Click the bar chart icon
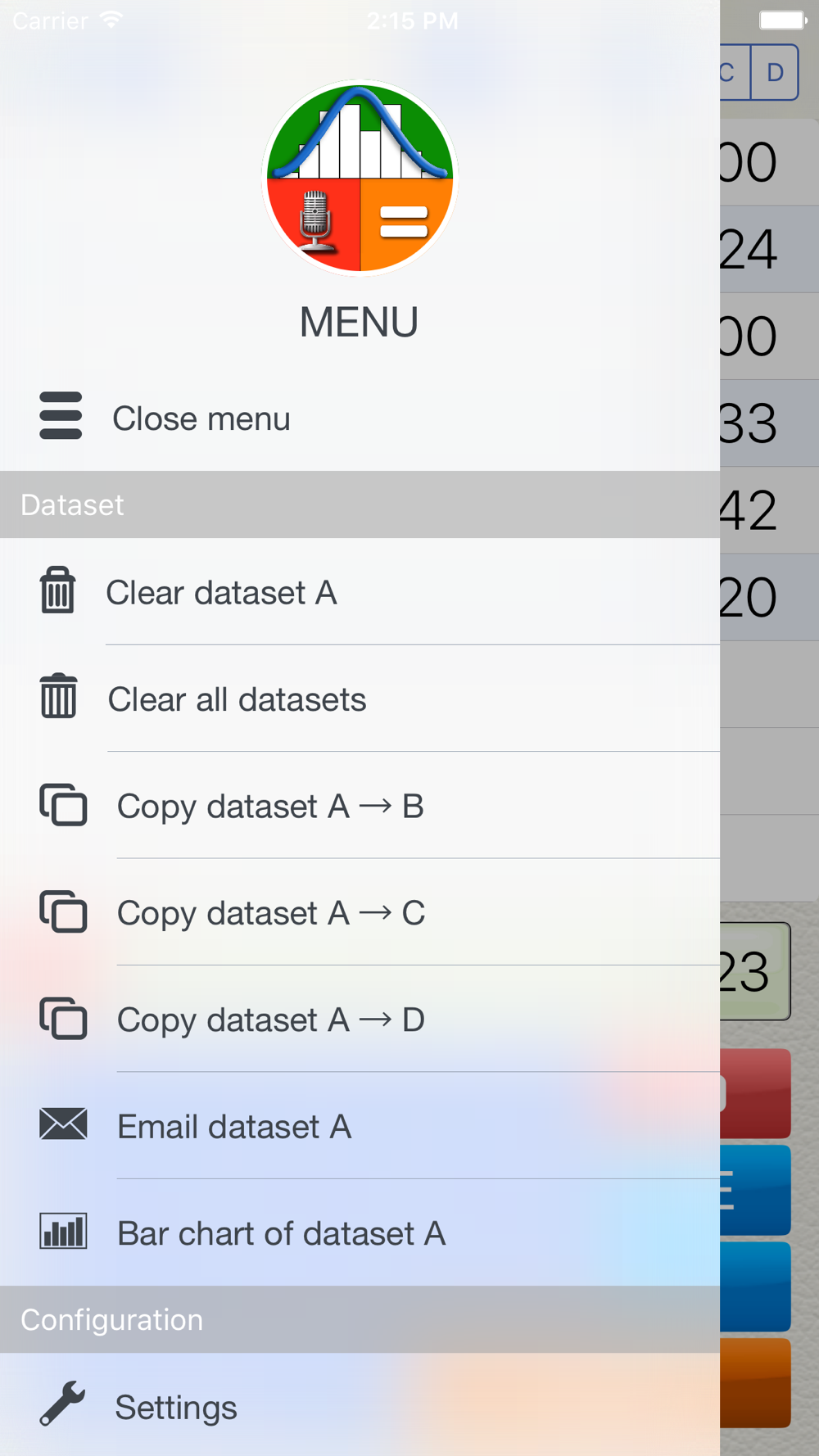 tap(63, 1231)
